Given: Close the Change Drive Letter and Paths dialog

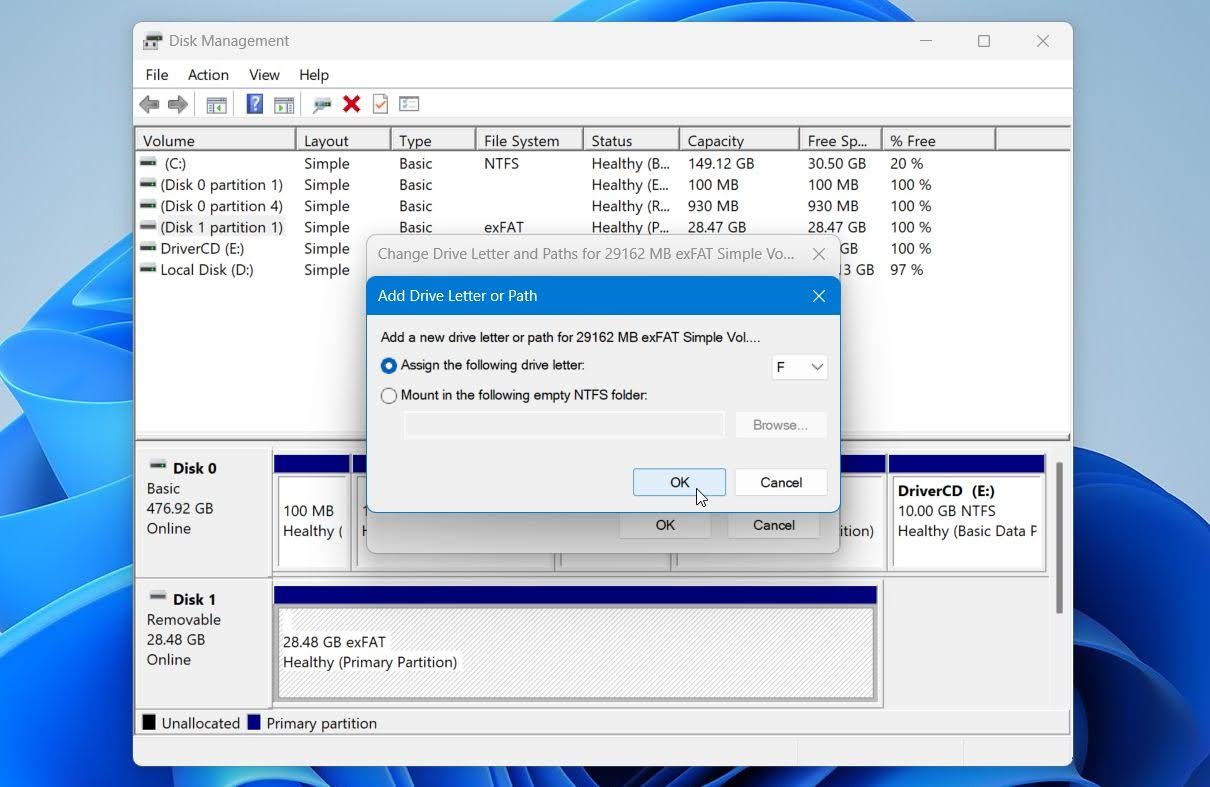Looking at the screenshot, I should 819,254.
